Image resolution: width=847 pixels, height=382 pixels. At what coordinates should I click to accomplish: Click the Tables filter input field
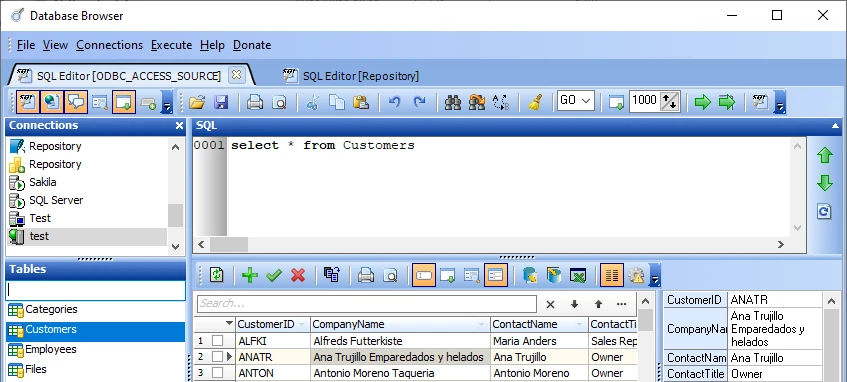96,290
